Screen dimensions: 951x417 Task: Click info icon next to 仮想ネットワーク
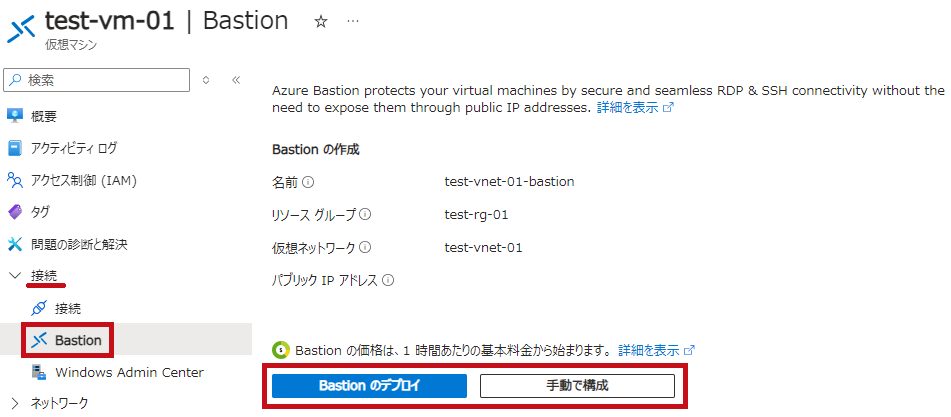365,247
